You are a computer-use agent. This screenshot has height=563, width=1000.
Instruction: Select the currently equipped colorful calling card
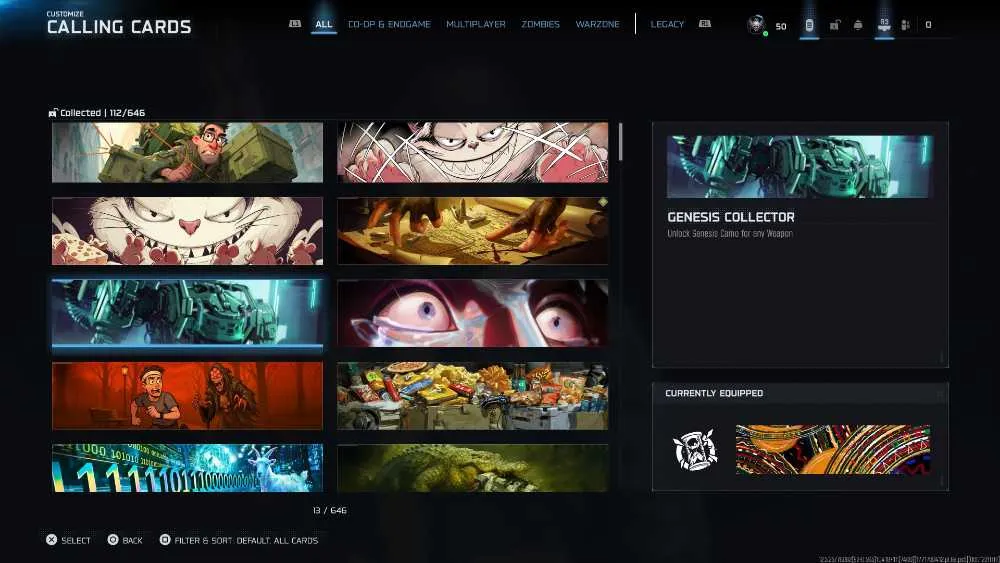833,450
